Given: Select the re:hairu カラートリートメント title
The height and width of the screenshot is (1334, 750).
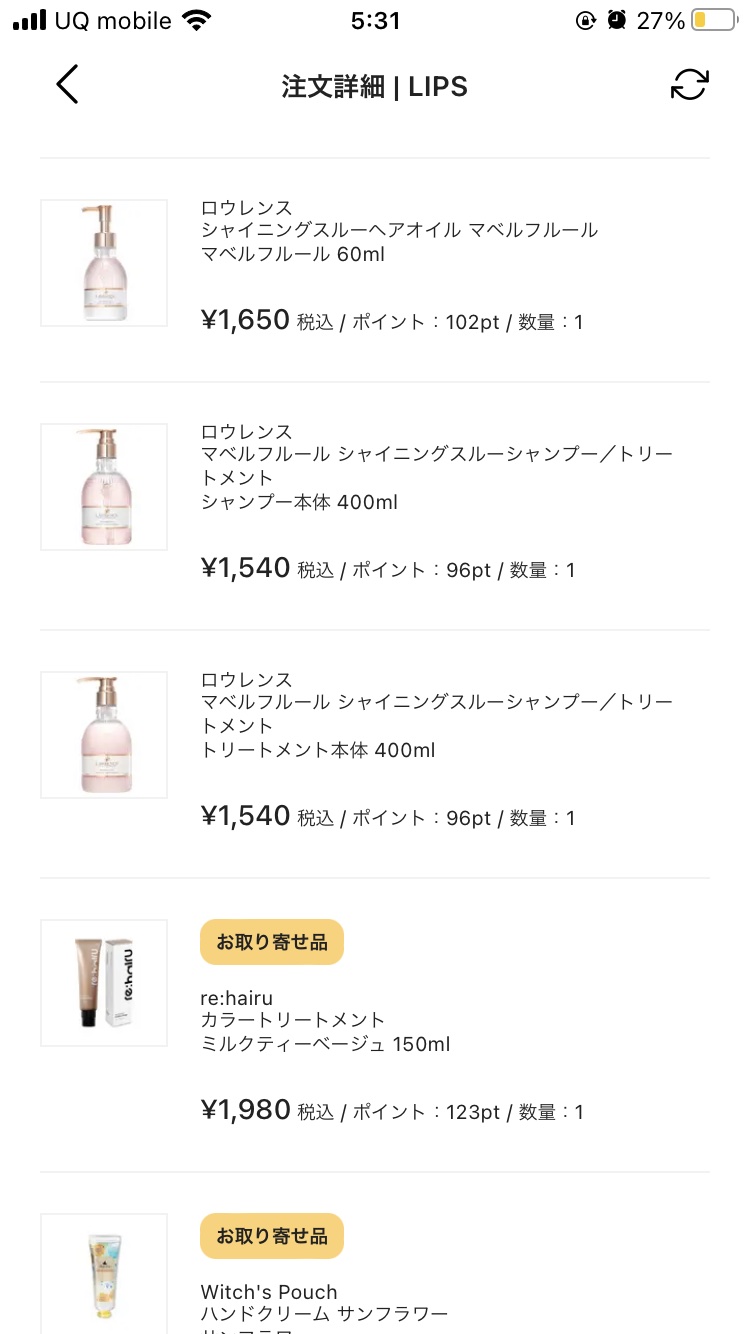Looking at the screenshot, I should coord(292,1020).
